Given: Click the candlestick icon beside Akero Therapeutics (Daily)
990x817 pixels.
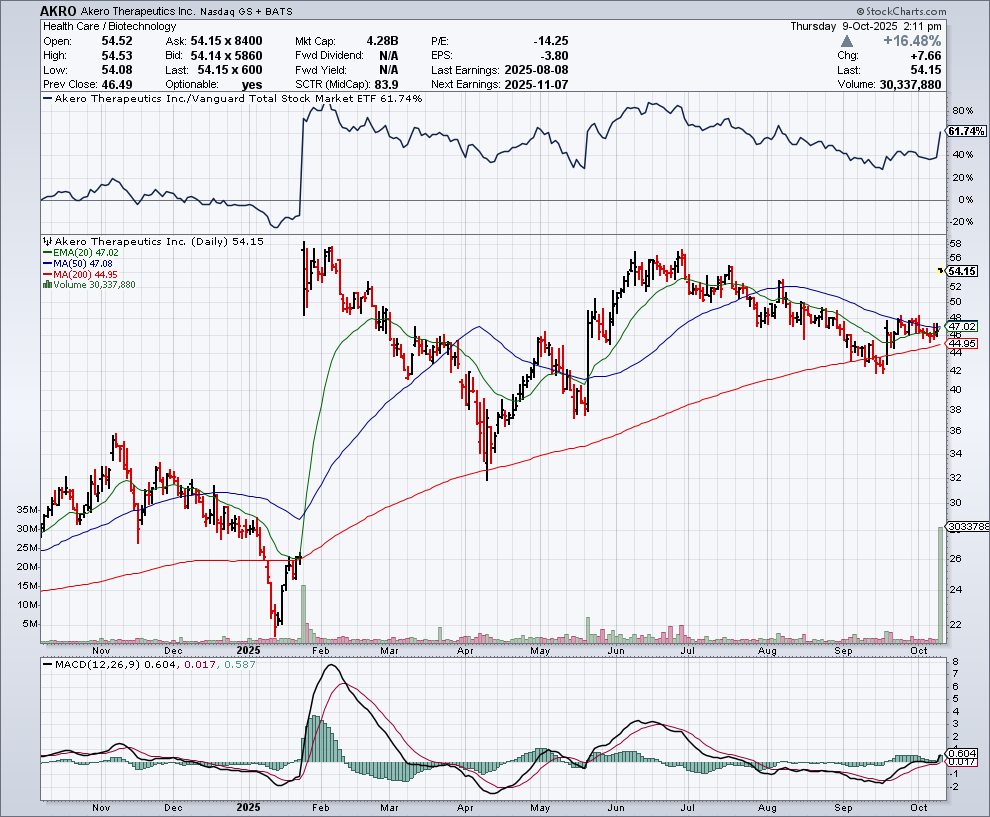Looking at the screenshot, I should tap(45, 242).
